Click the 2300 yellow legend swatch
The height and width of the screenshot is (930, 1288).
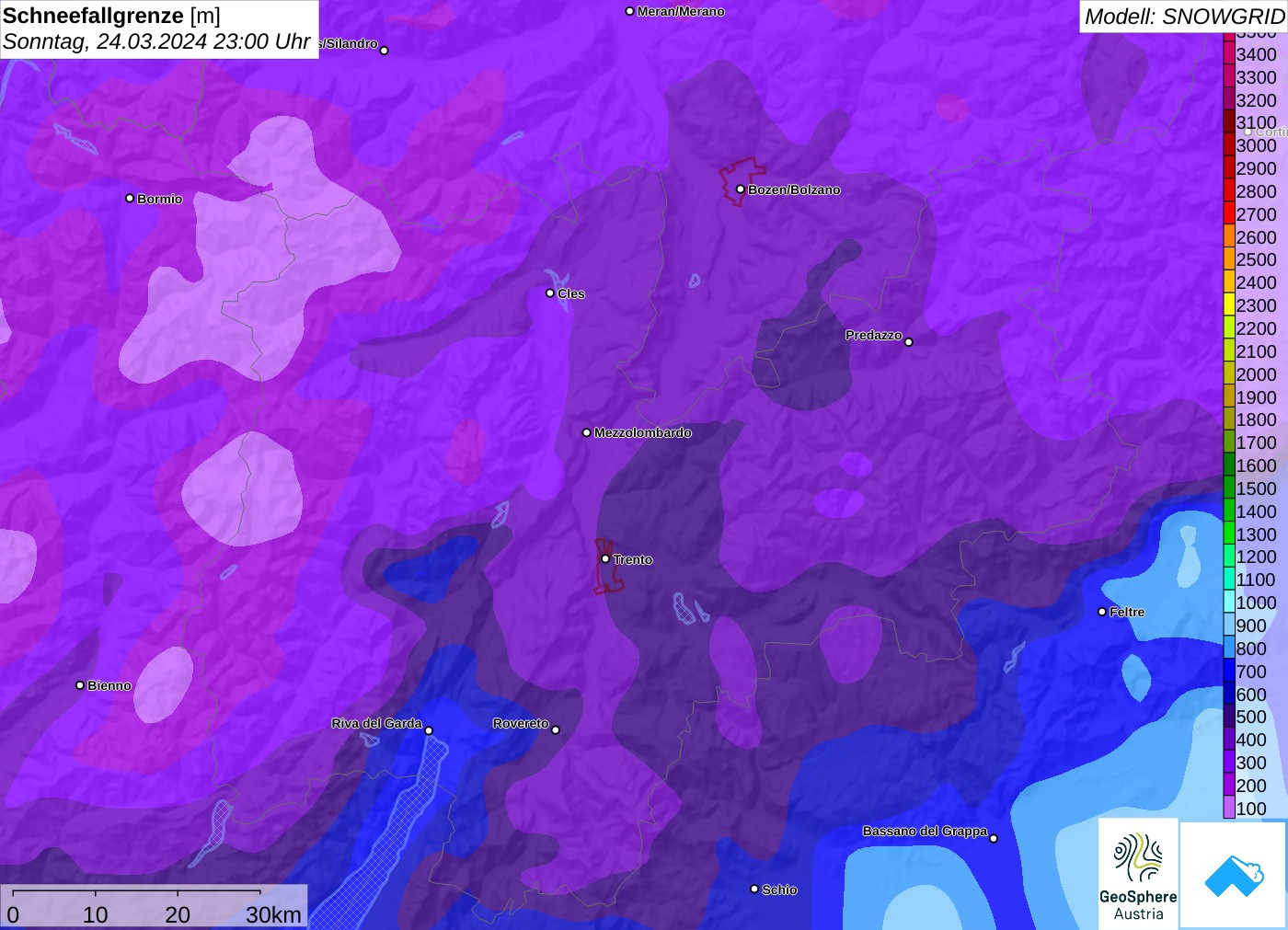pyautogui.click(x=1229, y=305)
